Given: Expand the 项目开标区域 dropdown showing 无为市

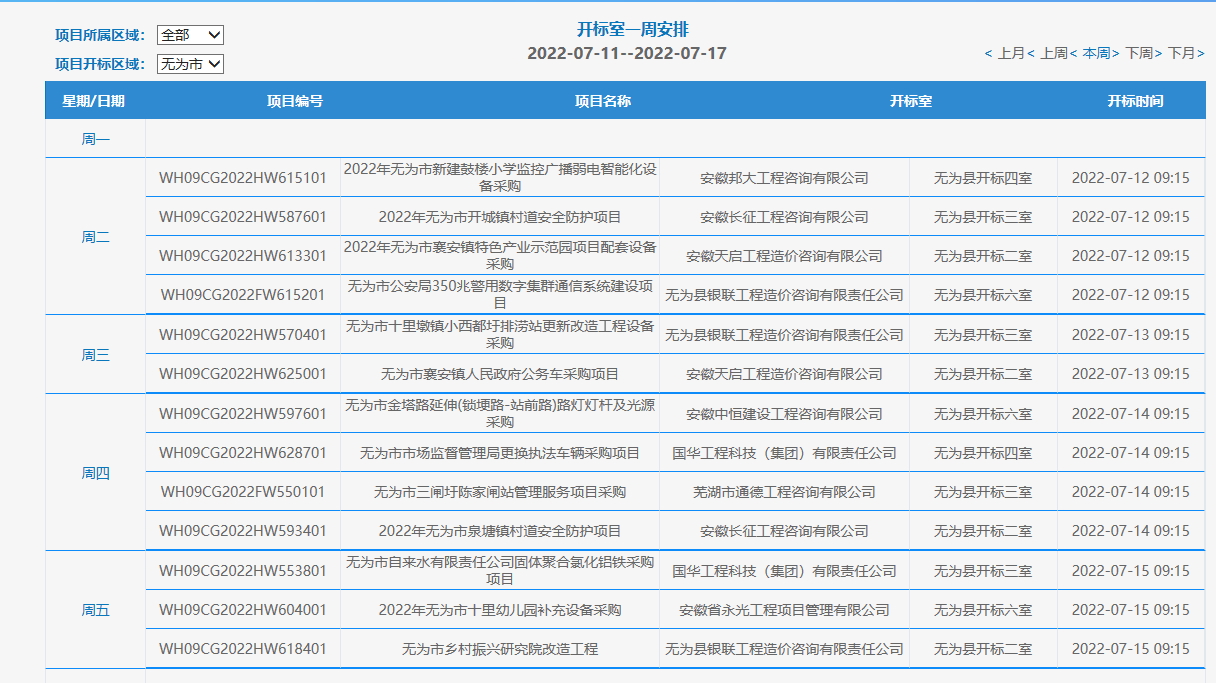Looking at the screenshot, I should (190, 64).
